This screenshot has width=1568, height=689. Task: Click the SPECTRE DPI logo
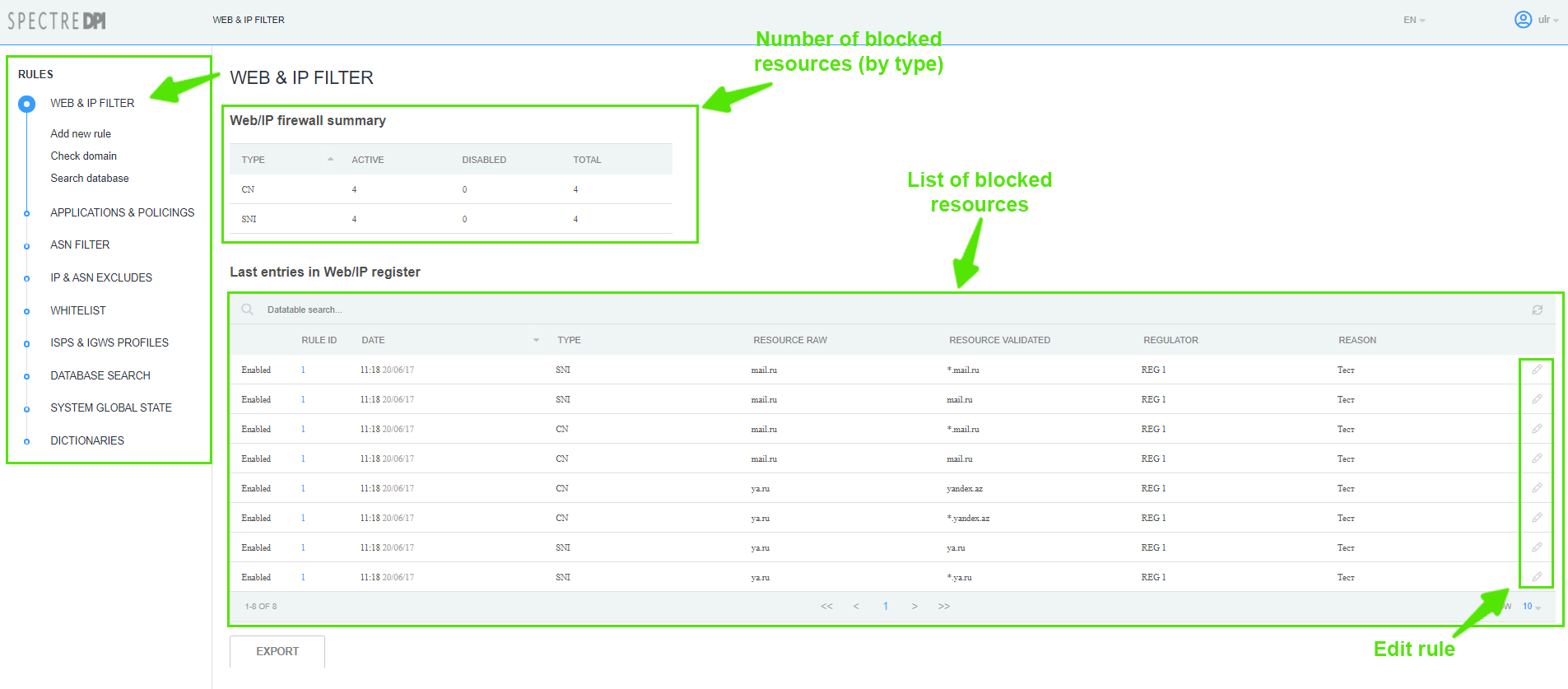[x=57, y=21]
